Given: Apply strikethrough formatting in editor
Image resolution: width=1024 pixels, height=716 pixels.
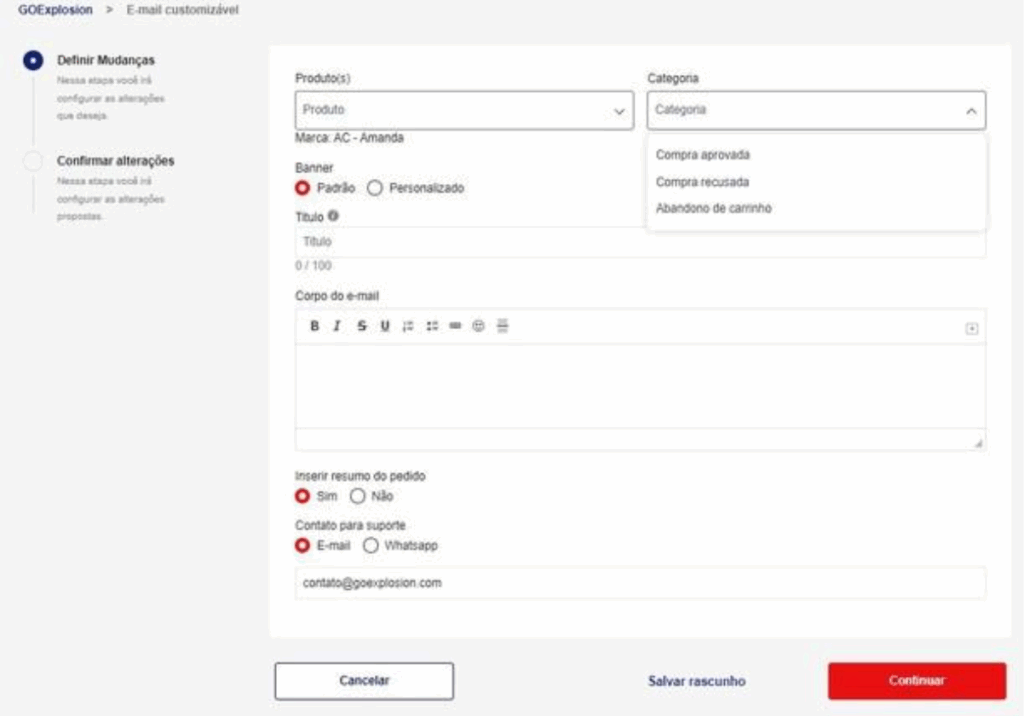Looking at the screenshot, I should click(361, 326).
